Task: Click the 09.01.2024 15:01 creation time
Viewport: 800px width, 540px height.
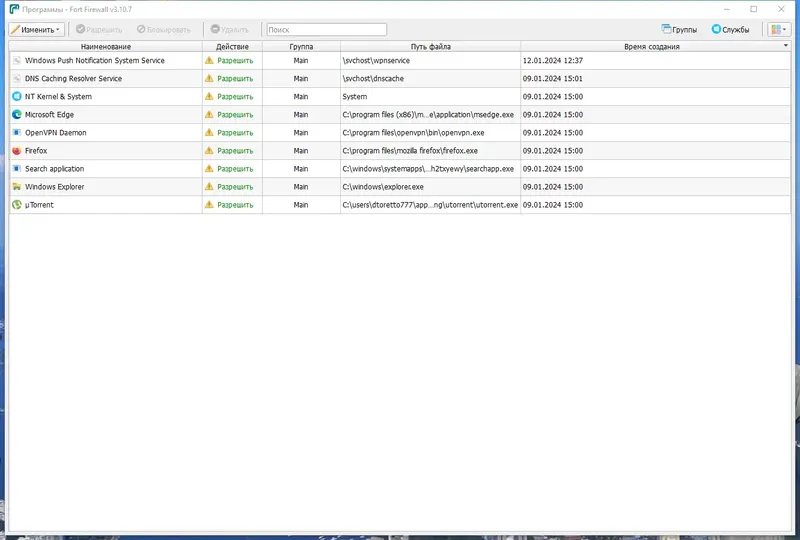Action: pos(553,79)
